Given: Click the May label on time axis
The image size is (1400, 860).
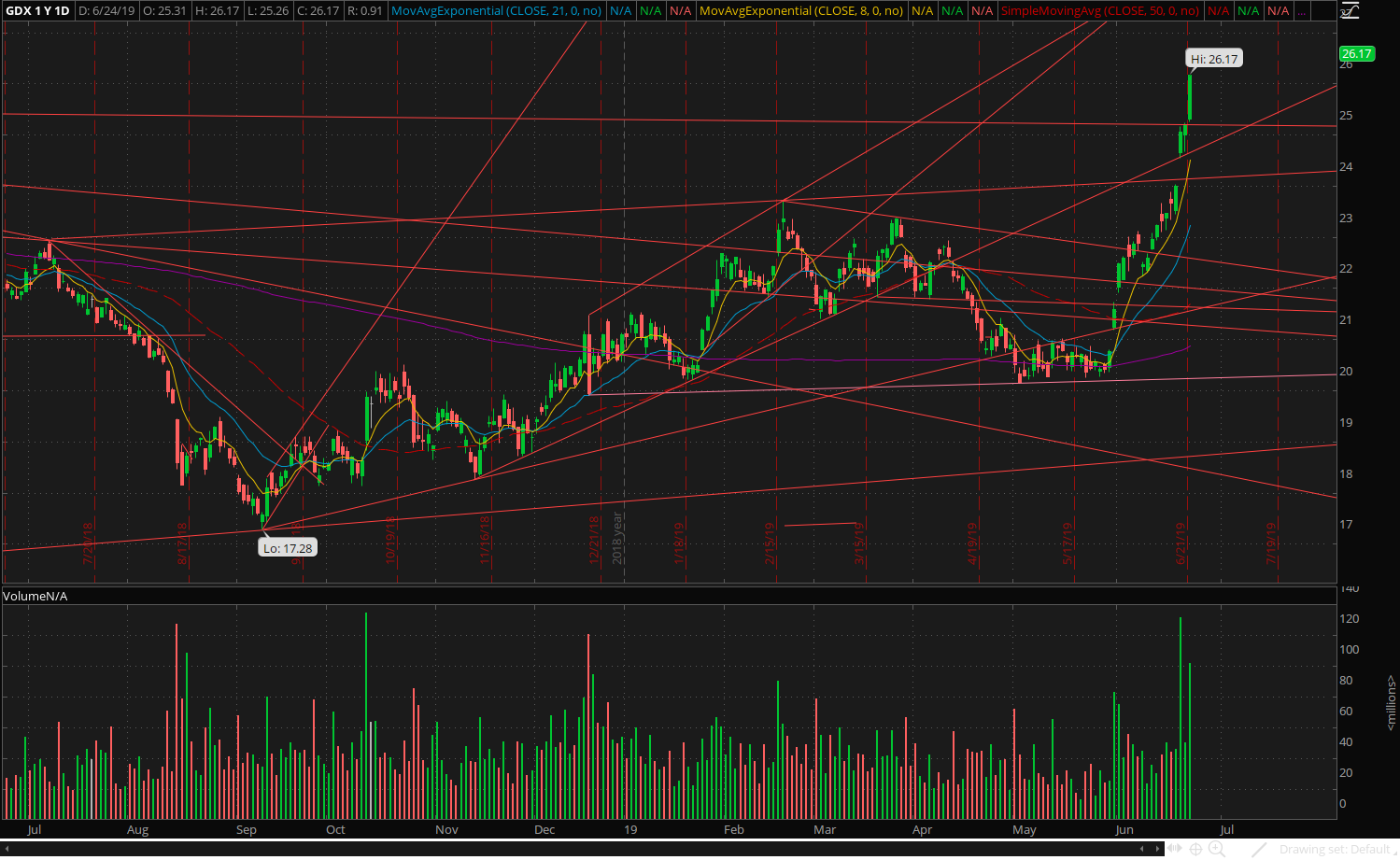Looking at the screenshot, I should tap(1025, 829).
